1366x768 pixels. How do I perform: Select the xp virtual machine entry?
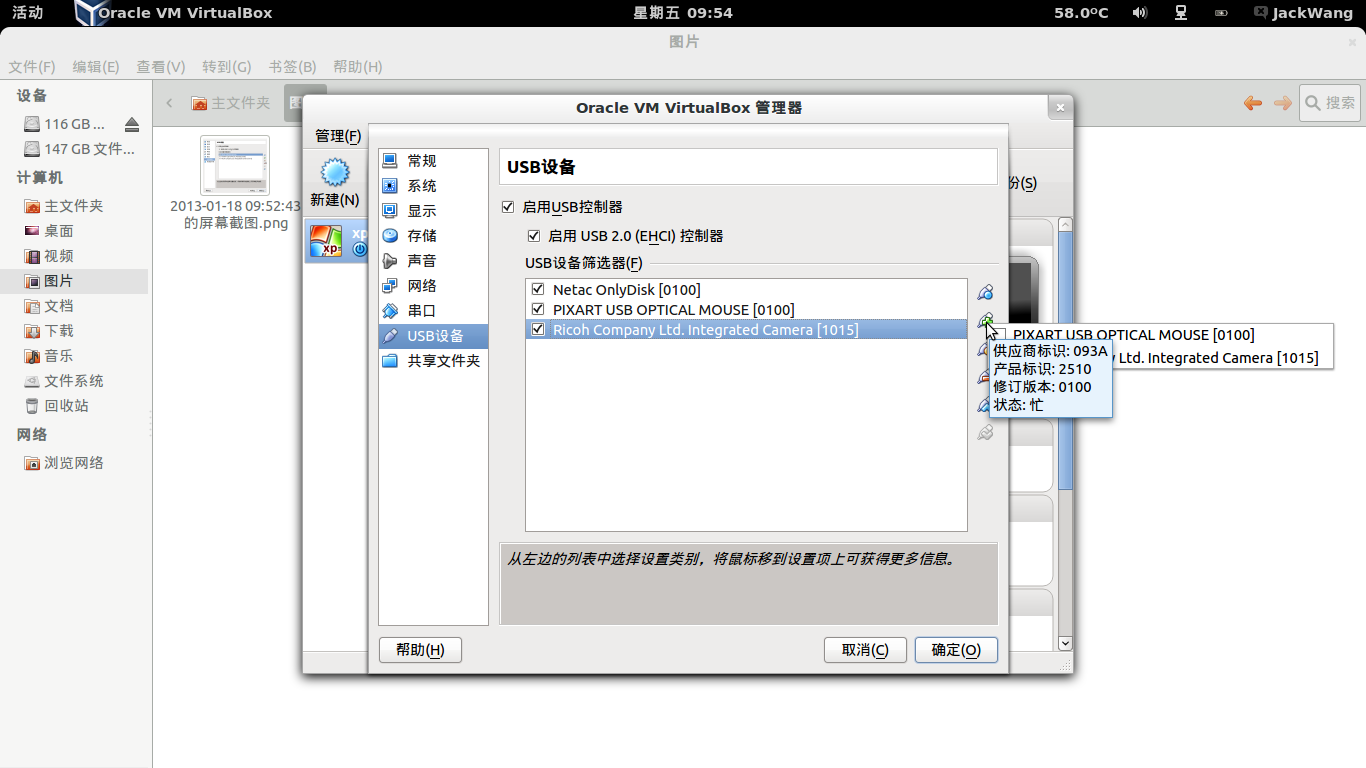point(336,241)
